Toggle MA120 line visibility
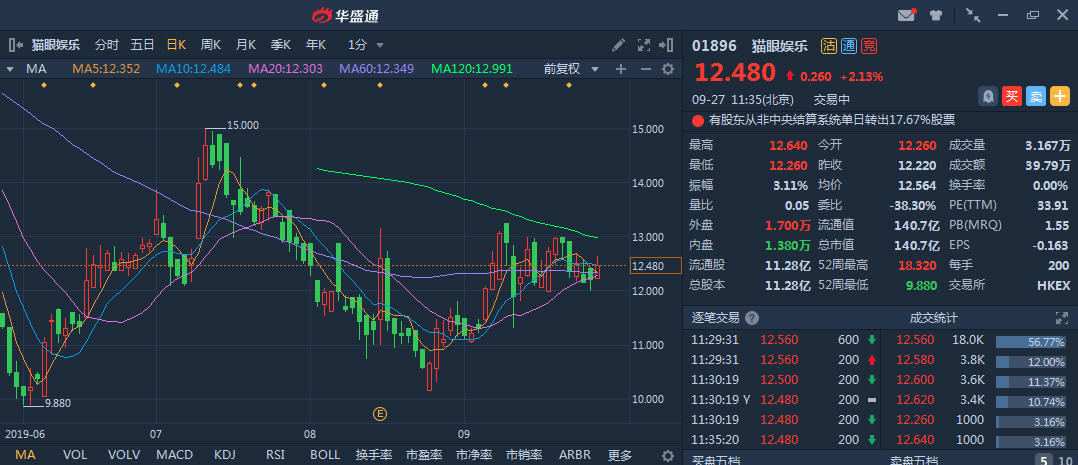Viewport: 1078px width, 465px height. pos(472,69)
